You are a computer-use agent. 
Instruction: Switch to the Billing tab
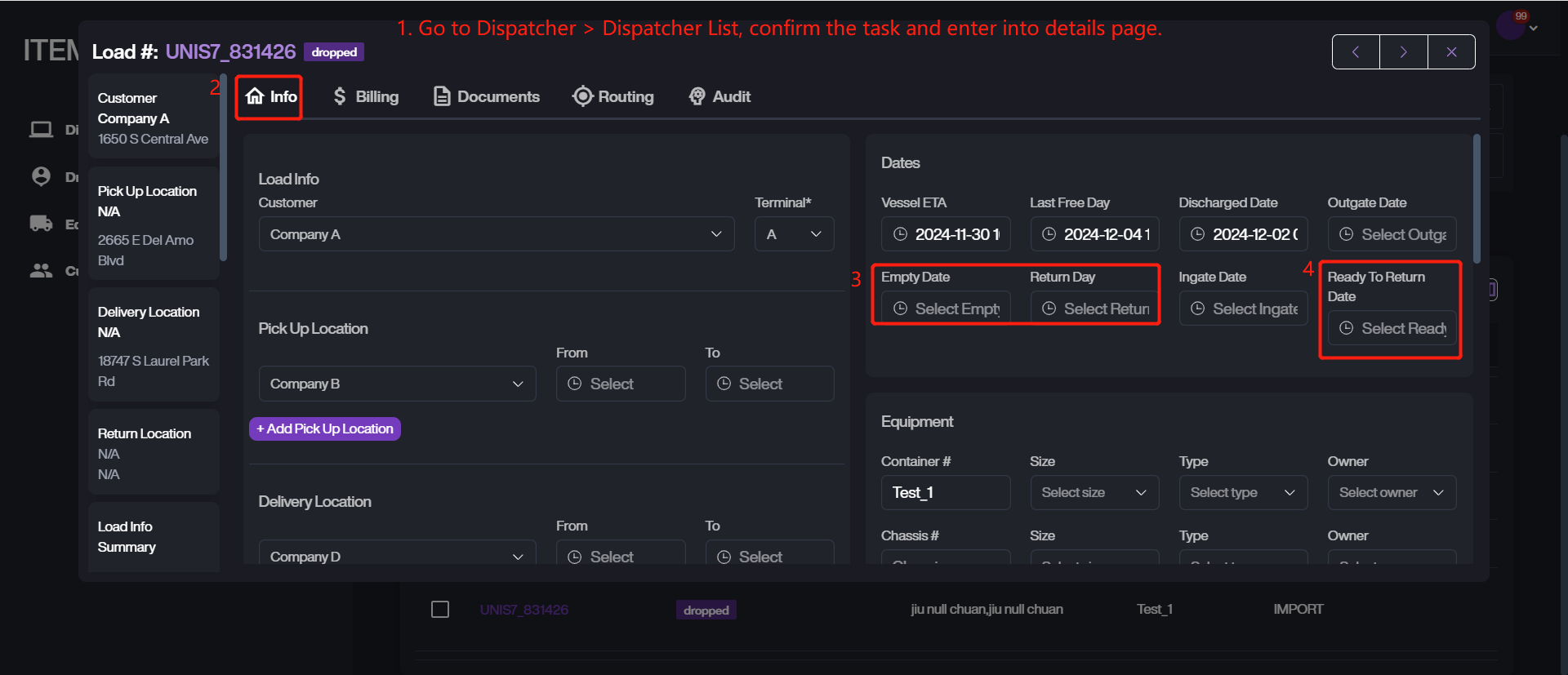[366, 97]
